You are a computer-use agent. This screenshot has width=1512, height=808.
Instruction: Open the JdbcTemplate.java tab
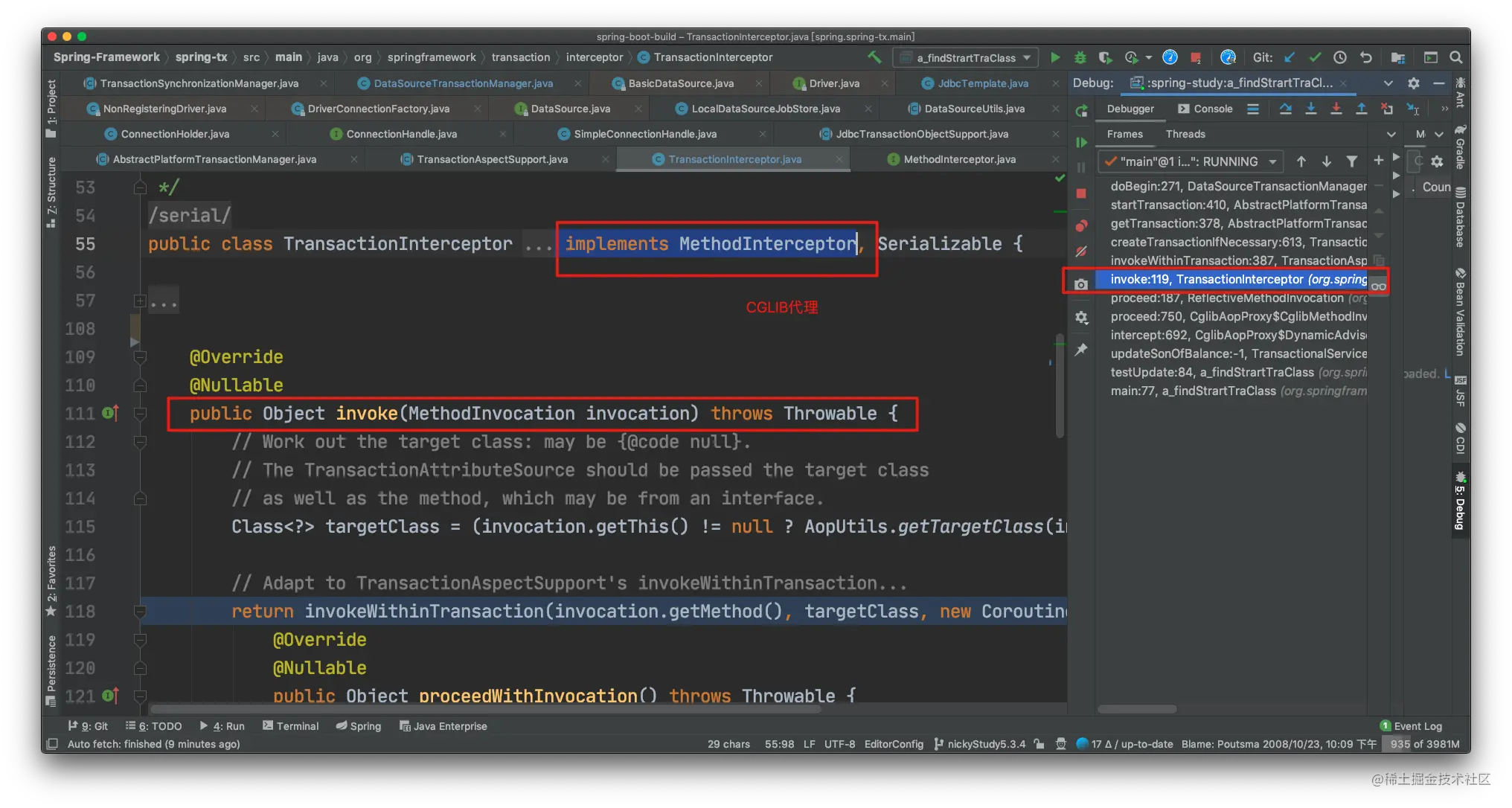[x=982, y=83]
